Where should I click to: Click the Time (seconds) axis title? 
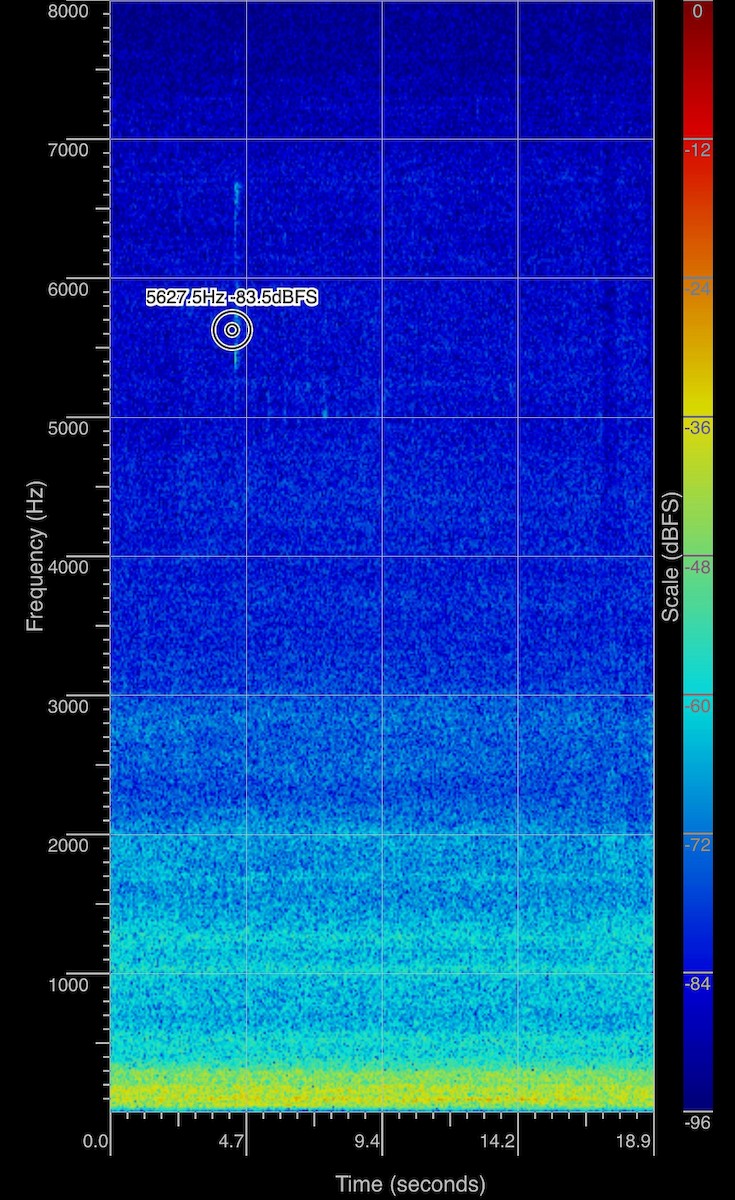coord(410,1184)
